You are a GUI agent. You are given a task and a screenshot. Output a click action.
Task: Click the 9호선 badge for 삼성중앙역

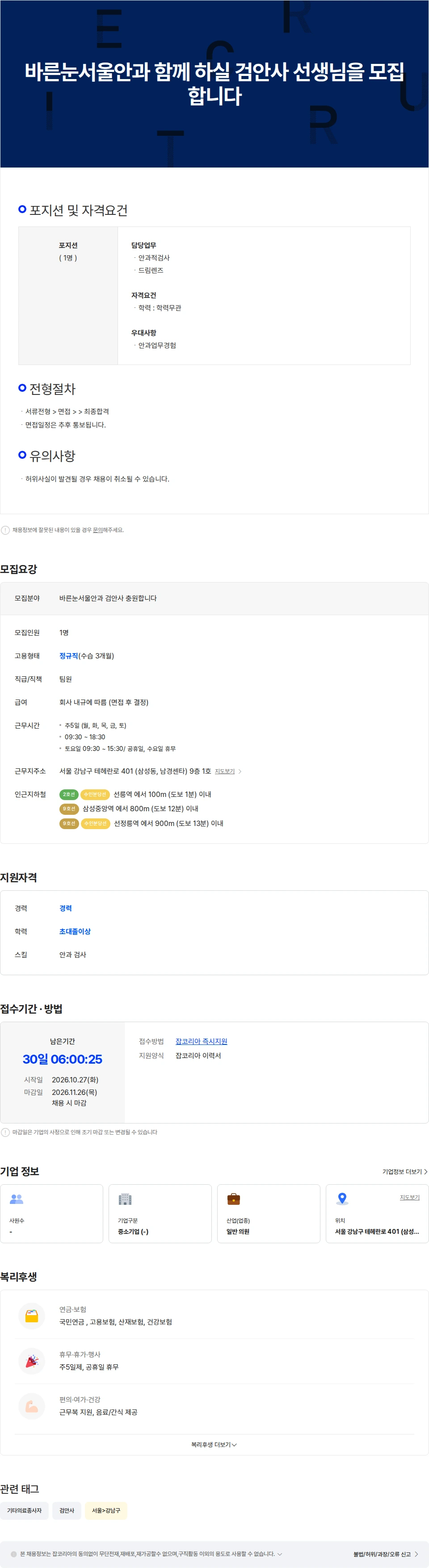coord(69,809)
